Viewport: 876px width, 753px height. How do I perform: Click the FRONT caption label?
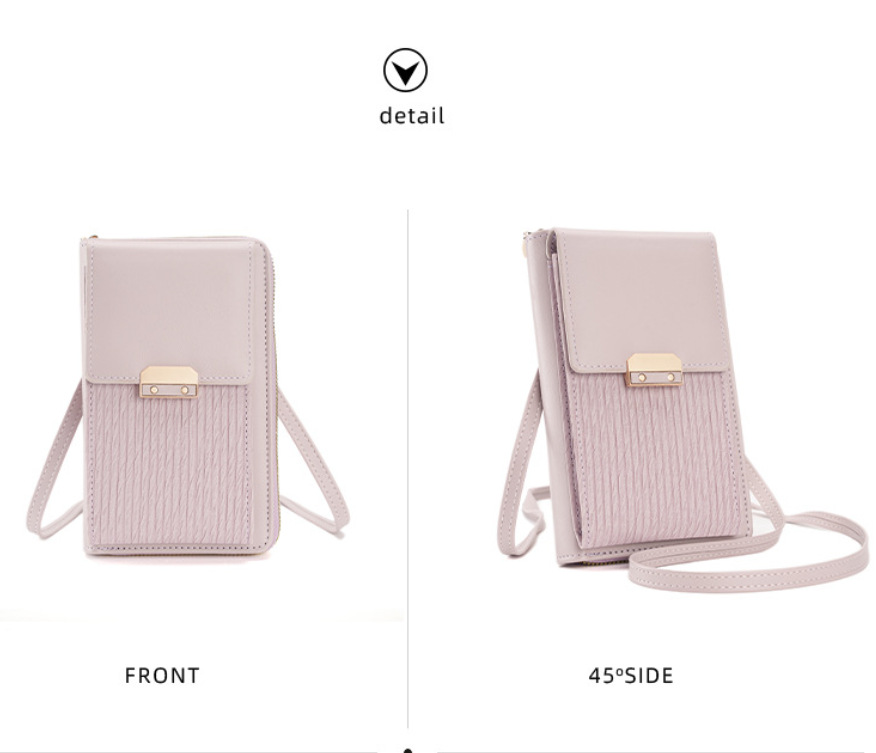coord(162,675)
